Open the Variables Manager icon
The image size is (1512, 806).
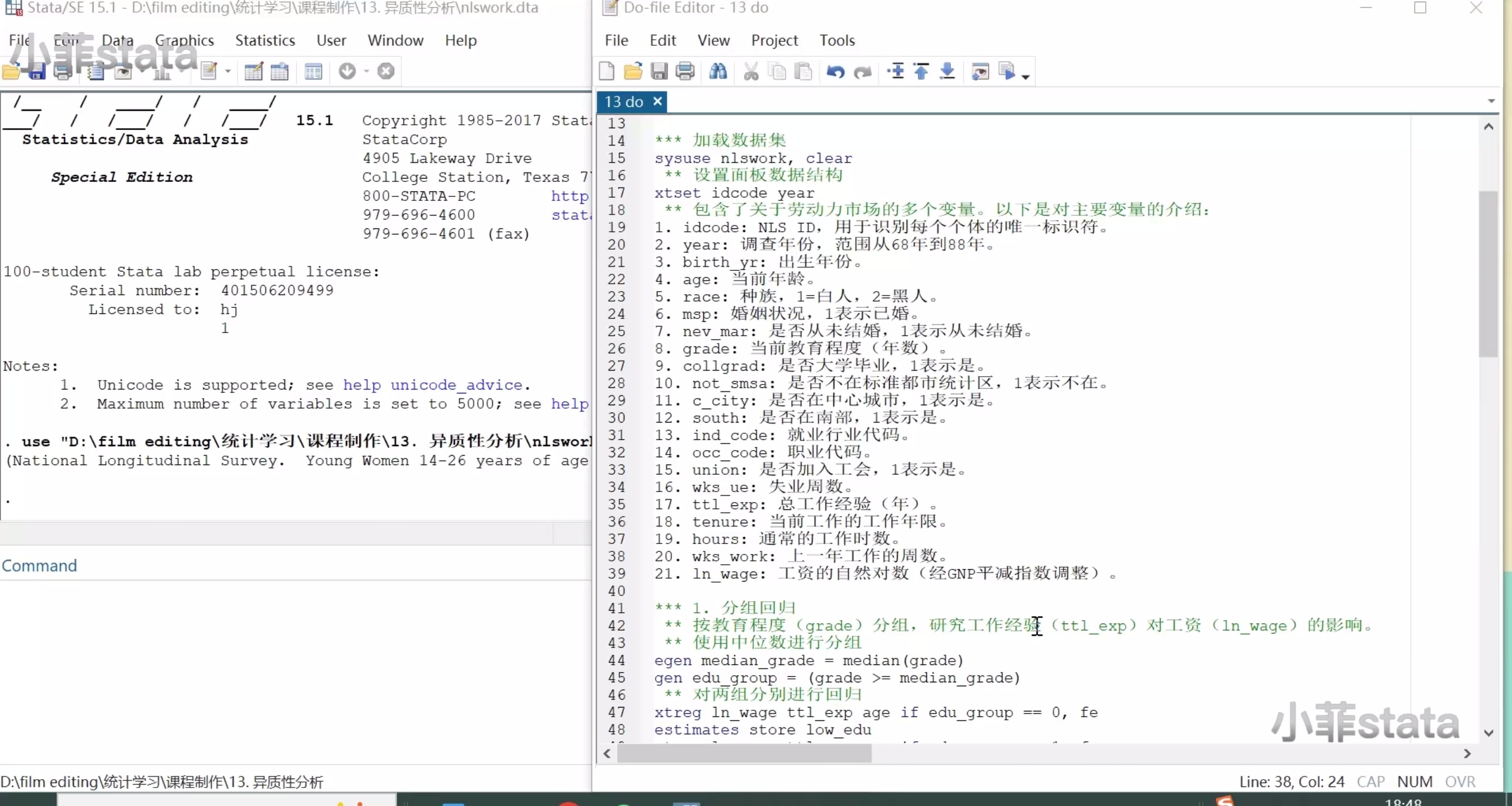(314, 72)
